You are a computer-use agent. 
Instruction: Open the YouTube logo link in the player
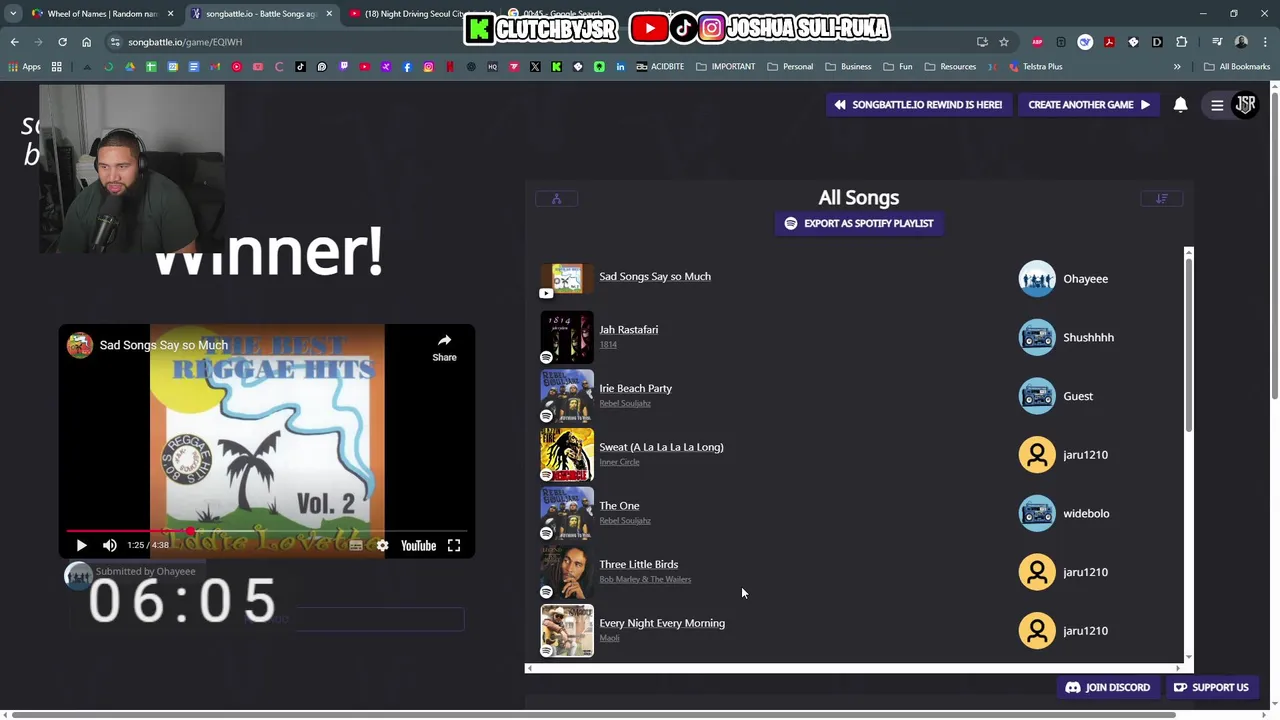(x=418, y=545)
